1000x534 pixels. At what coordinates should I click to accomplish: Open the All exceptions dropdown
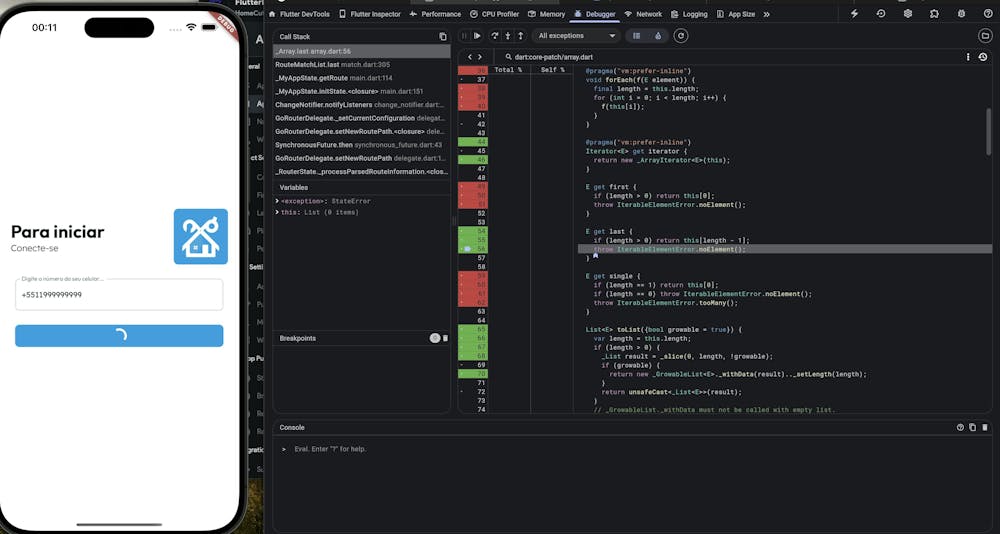pyautogui.click(x=576, y=36)
